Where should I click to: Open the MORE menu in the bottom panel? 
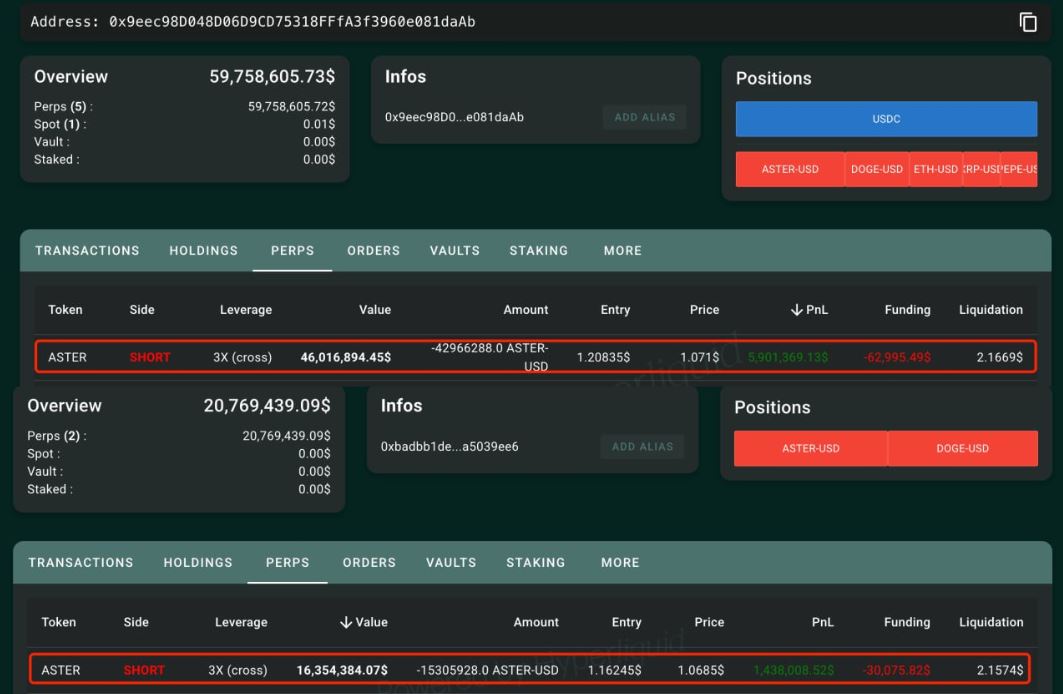[x=619, y=562]
